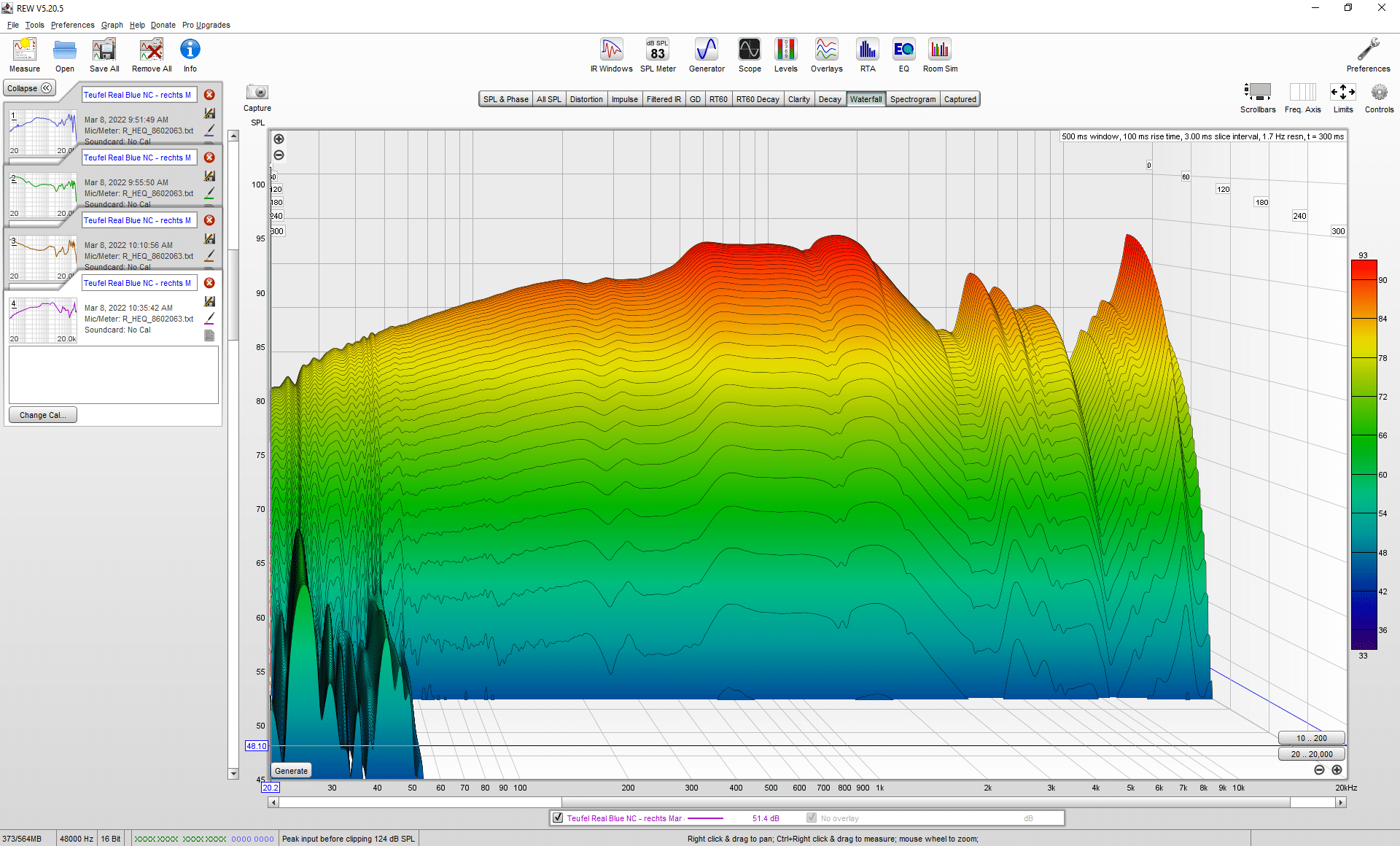Viewport: 1400px width, 846px height.
Task: Select the 10:10:56 AM measurement thumbnail
Action: 43,257
